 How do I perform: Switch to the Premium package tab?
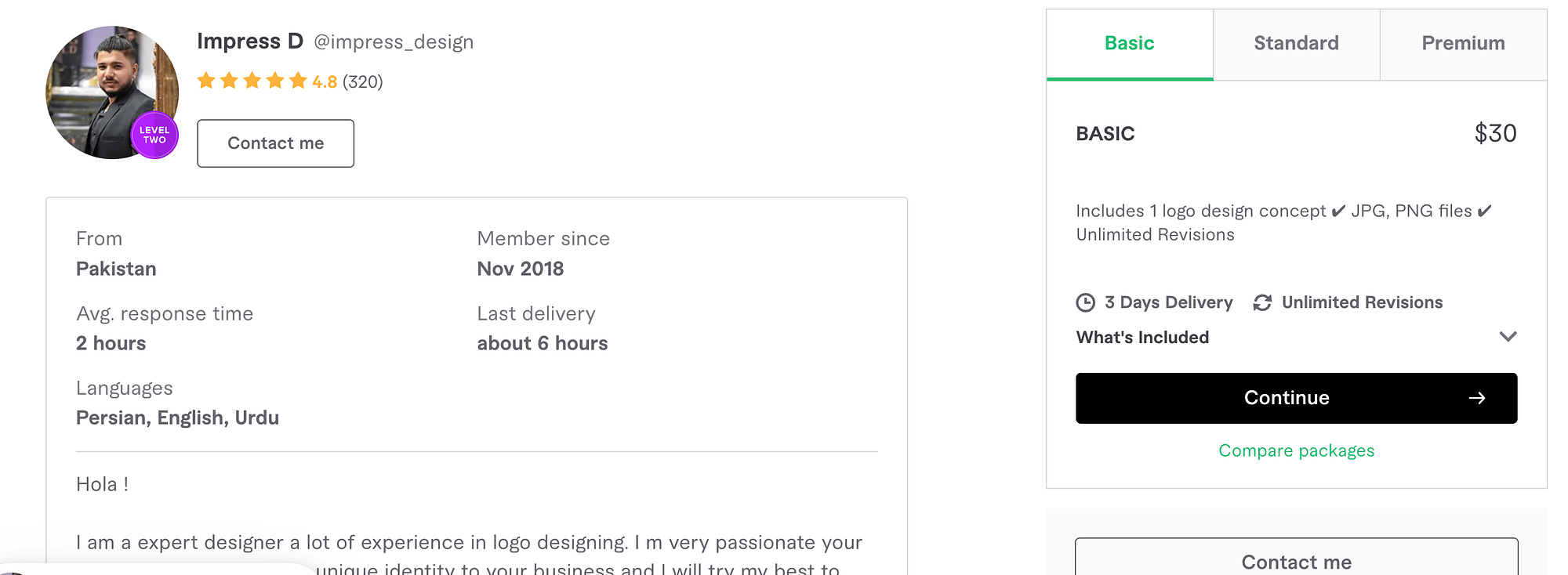click(1463, 44)
